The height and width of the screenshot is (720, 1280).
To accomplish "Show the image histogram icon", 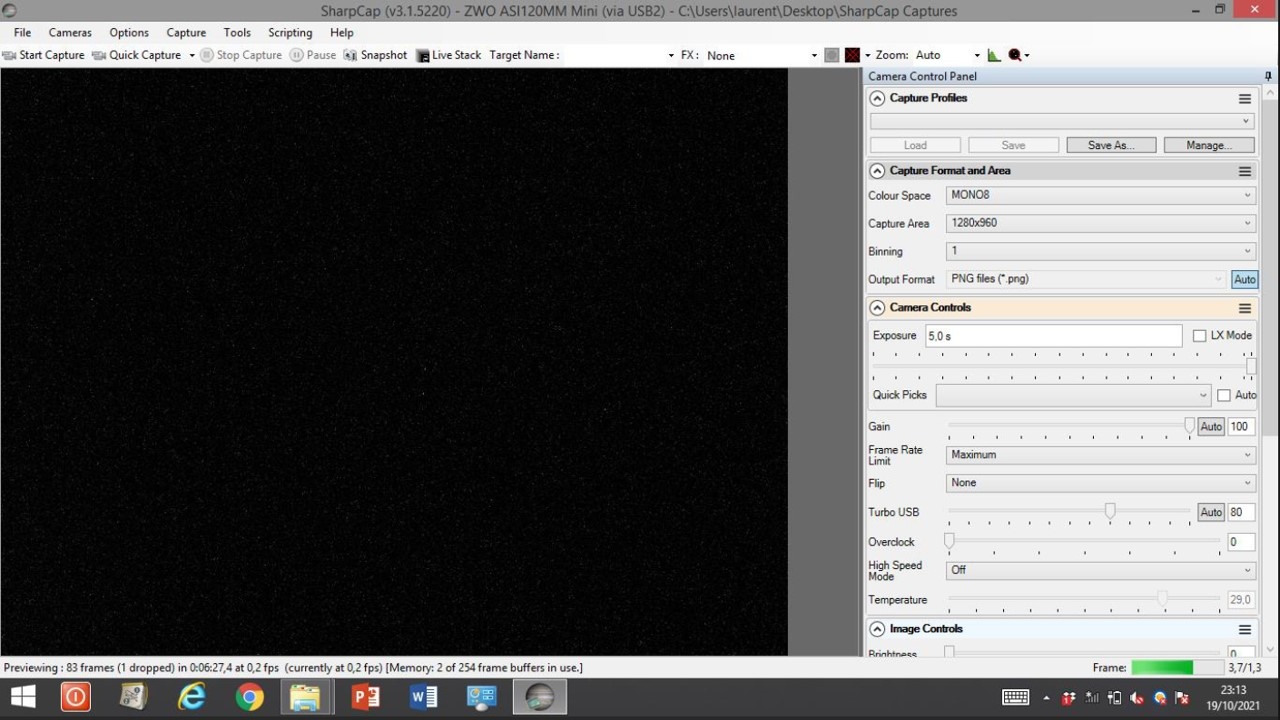I will (x=994, y=55).
